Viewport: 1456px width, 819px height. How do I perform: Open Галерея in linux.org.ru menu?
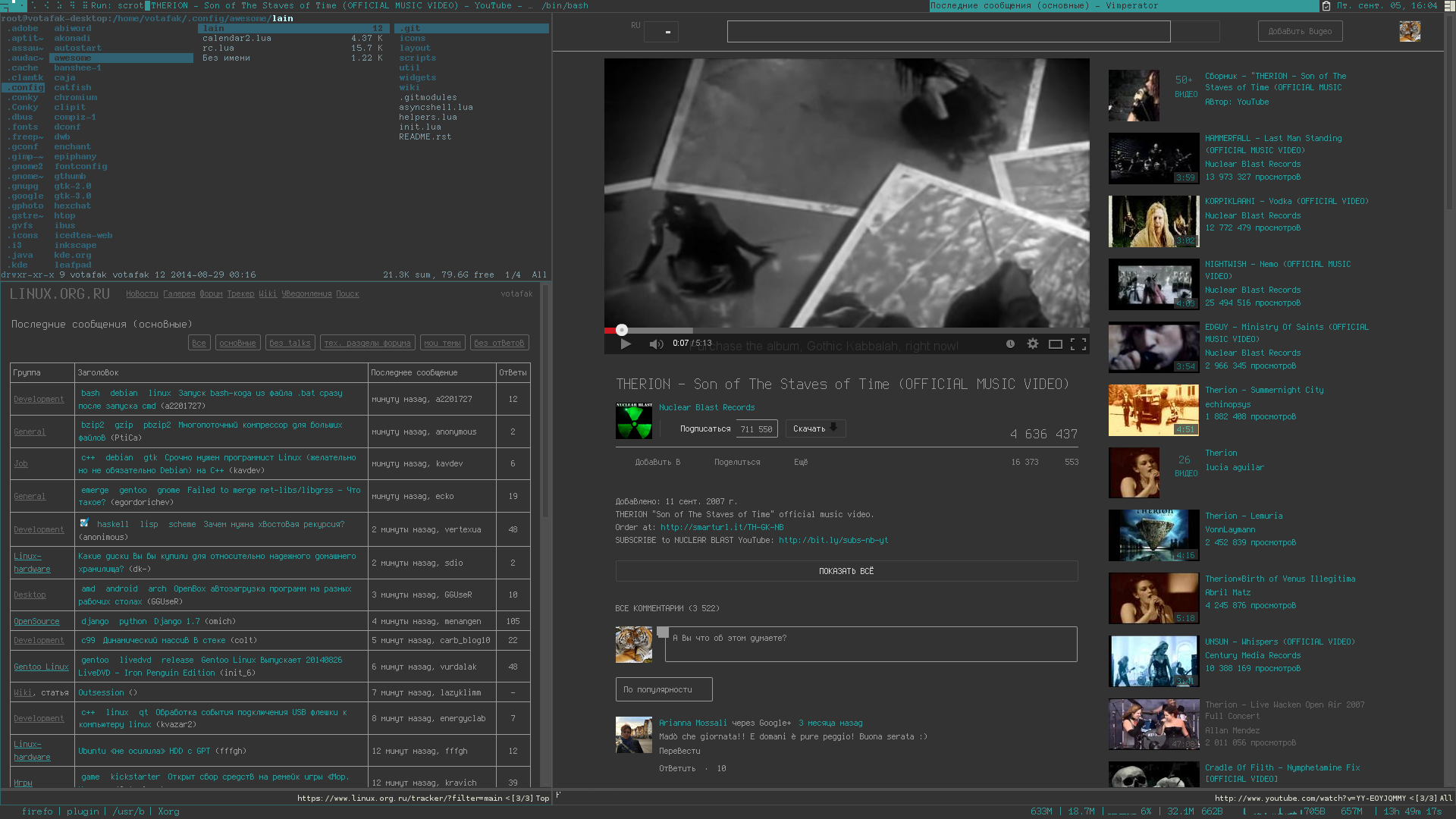[x=179, y=294]
